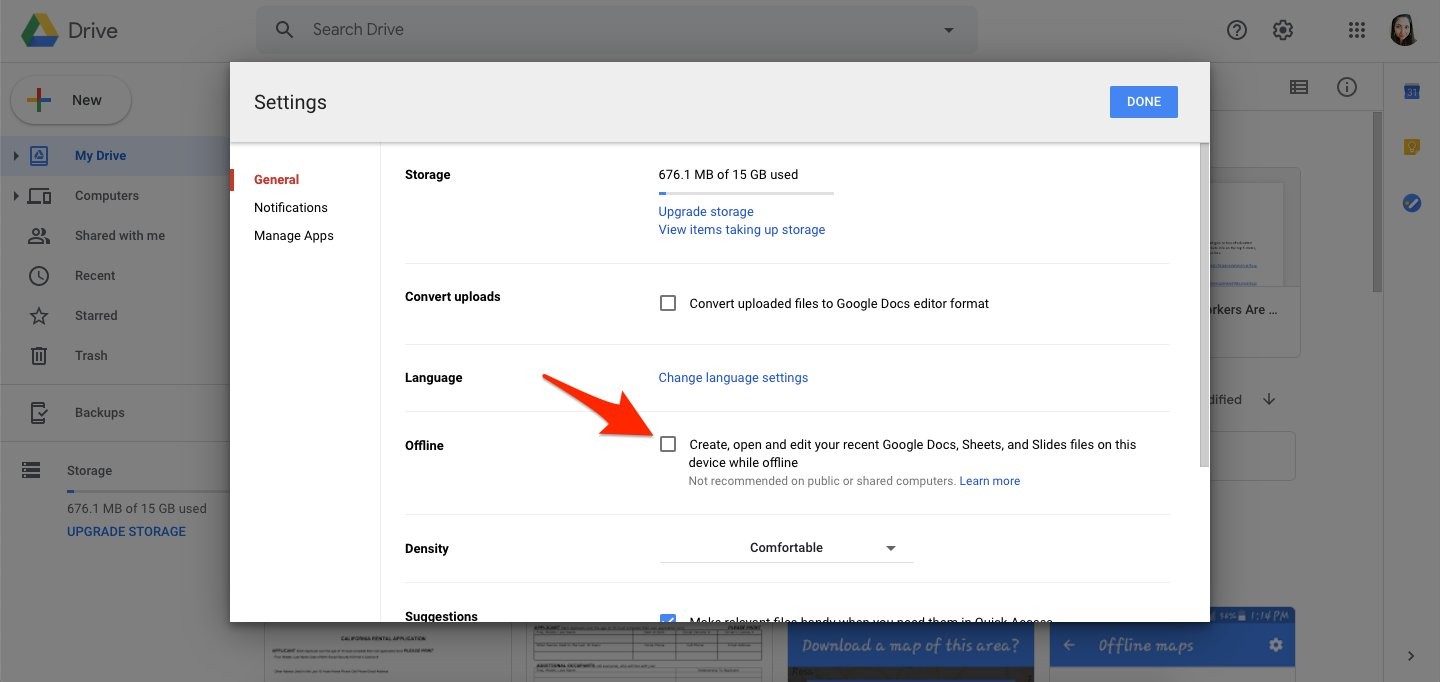Switch to list view icon
Screen dimensions: 1440x682
click(1299, 88)
